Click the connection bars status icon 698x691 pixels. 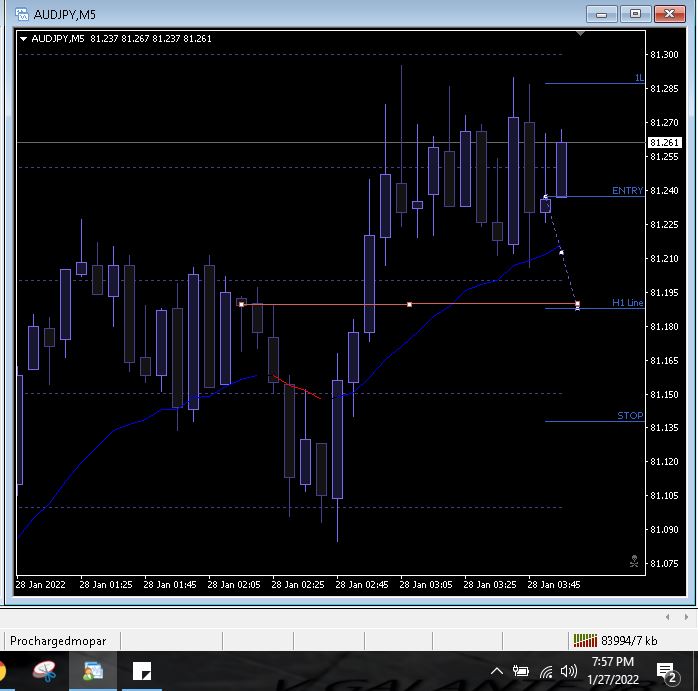coord(585,641)
